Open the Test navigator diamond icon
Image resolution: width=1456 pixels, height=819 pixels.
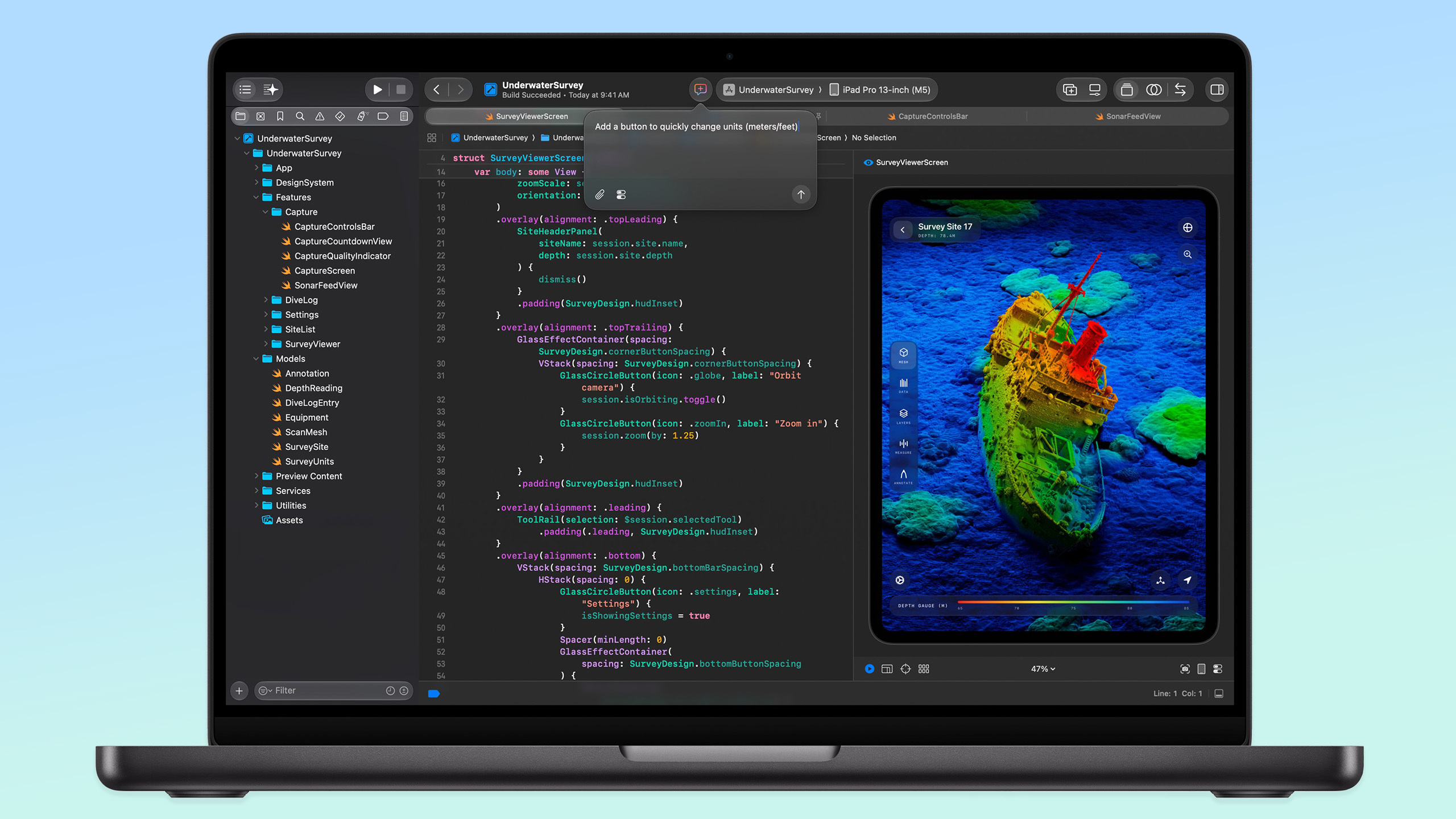(x=340, y=116)
